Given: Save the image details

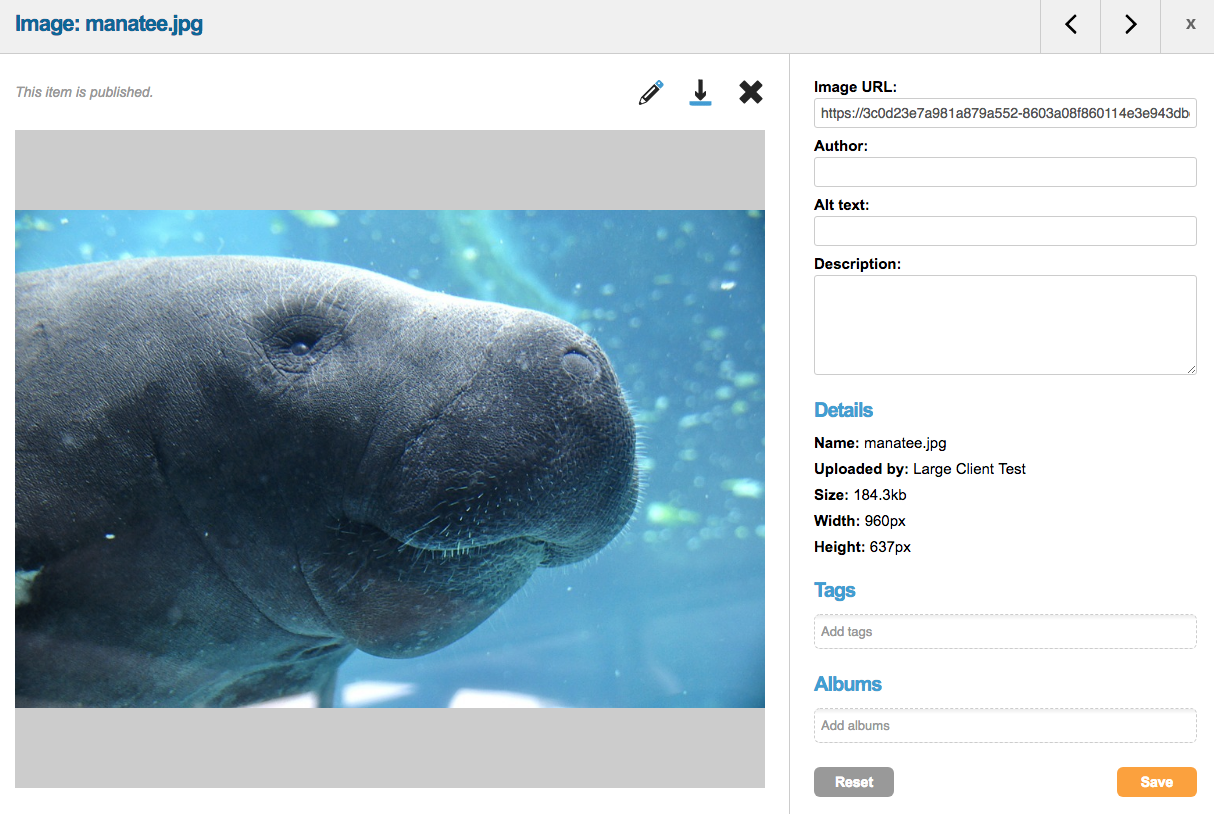Looking at the screenshot, I should (1156, 782).
